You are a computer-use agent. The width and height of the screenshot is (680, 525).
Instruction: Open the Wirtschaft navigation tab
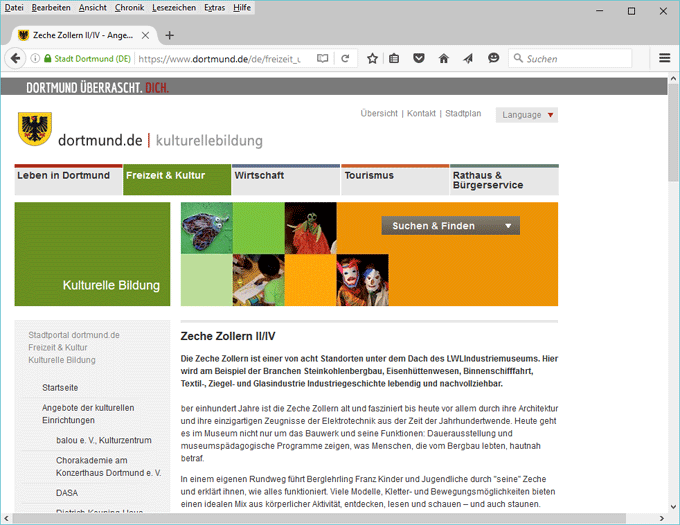tap(286, 179)
